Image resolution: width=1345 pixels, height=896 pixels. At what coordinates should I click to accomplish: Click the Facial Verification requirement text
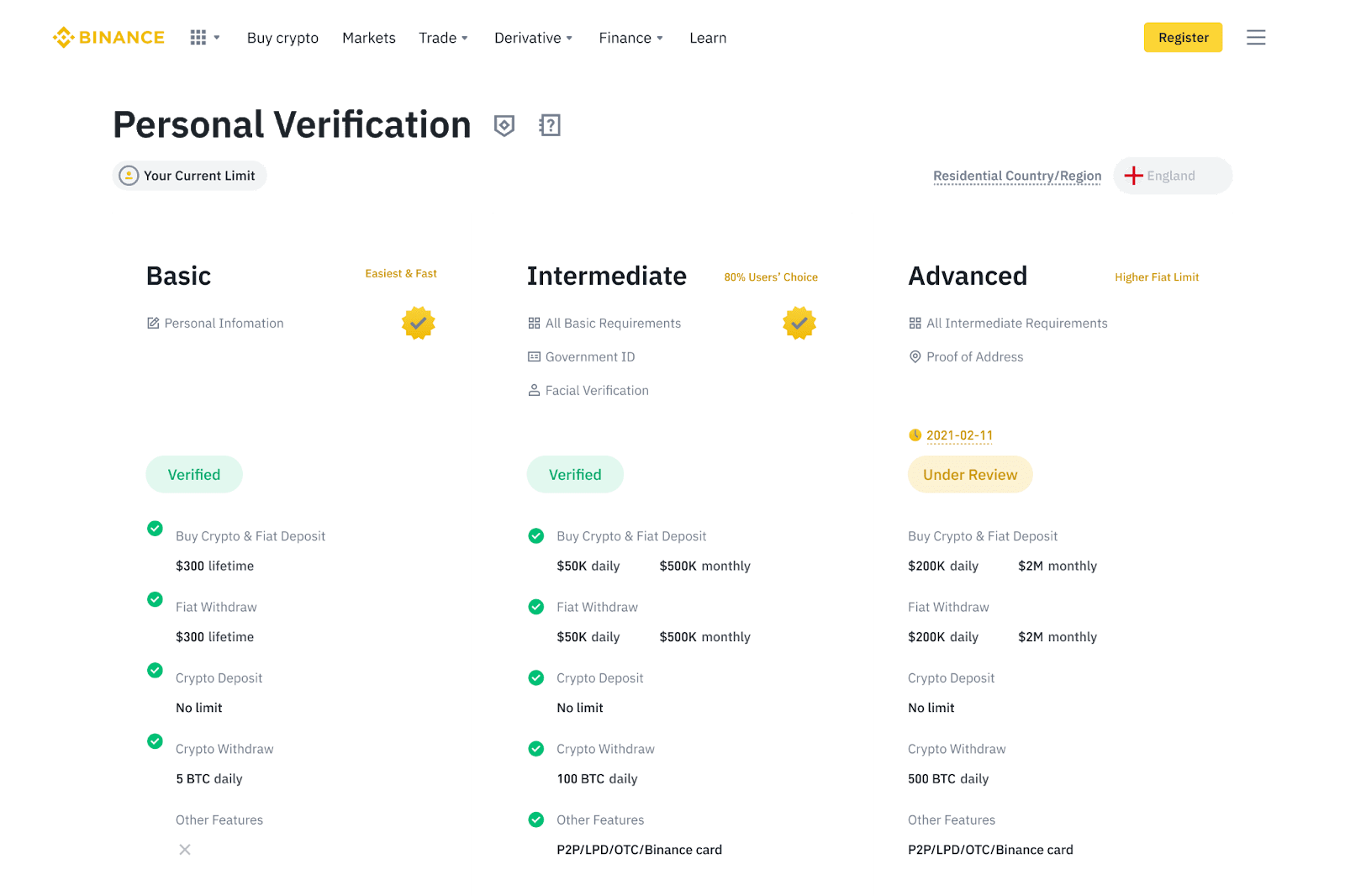(597, 390)
